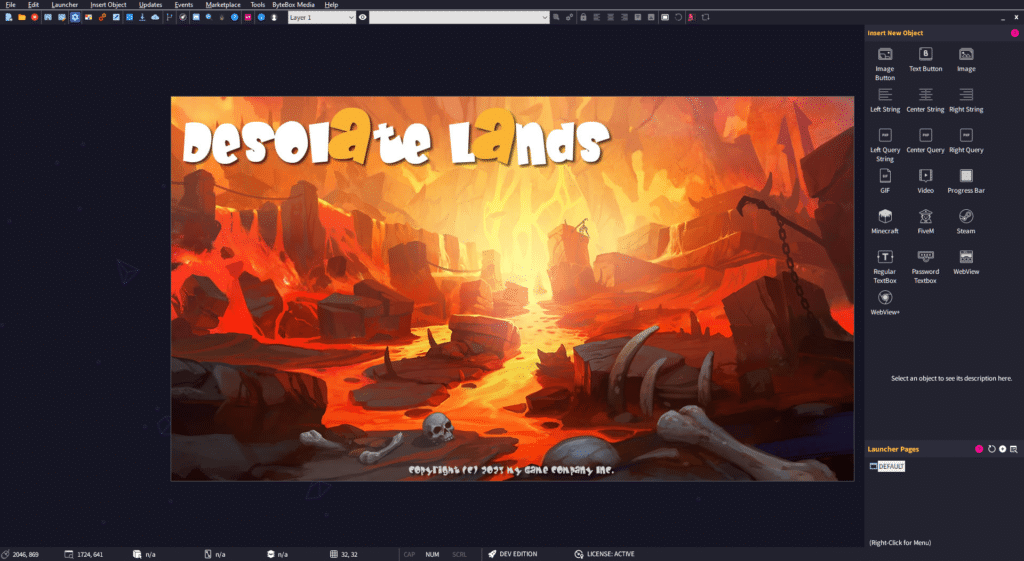Insert a Password Textbox object
1024x561 pixels.
(925, 266)
